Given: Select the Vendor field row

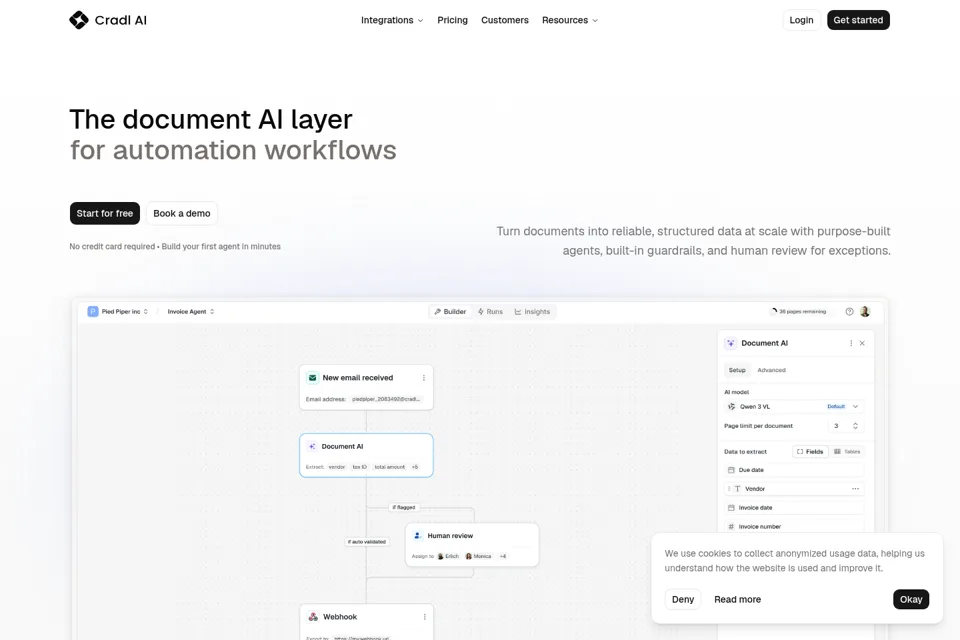Looking at the screenshot, I should click(793, 489).
